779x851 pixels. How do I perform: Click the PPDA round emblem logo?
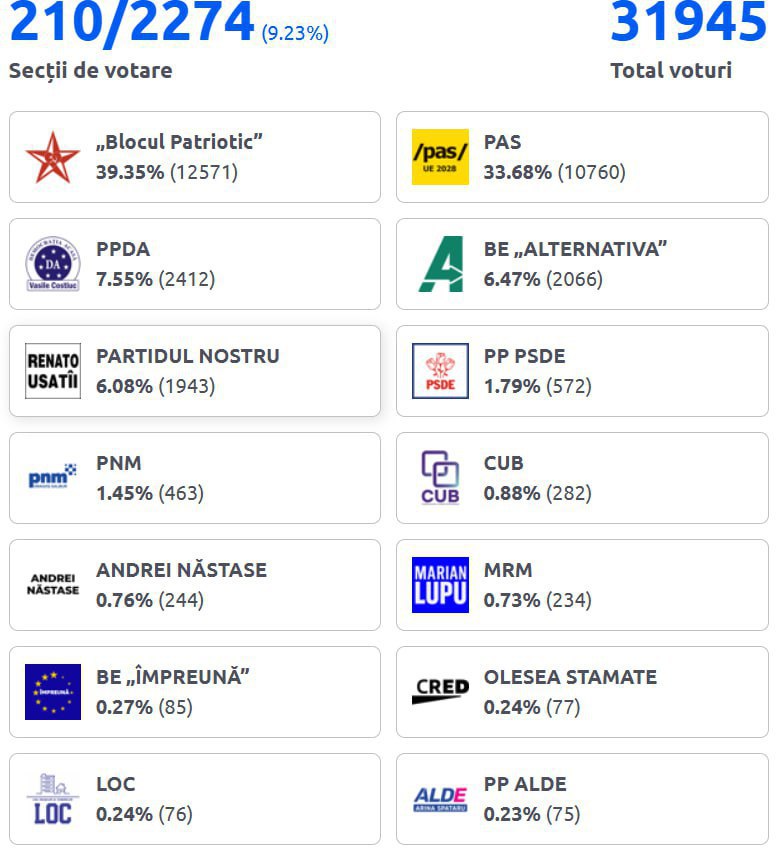pos(52,264)
